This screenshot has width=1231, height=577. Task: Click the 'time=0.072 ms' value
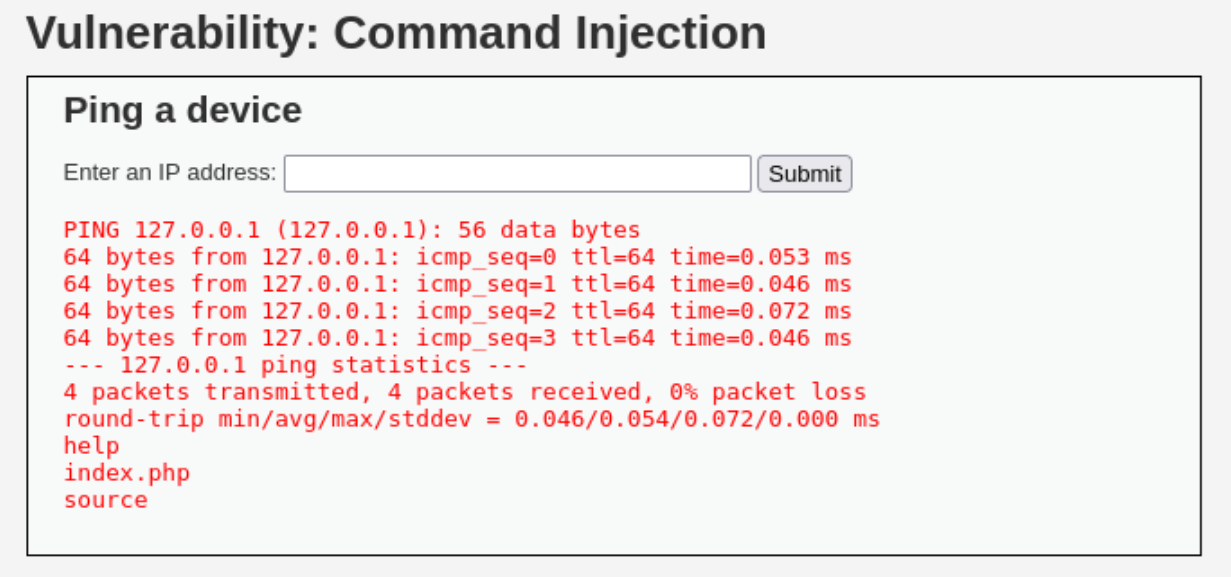click(x=761, y=311)
